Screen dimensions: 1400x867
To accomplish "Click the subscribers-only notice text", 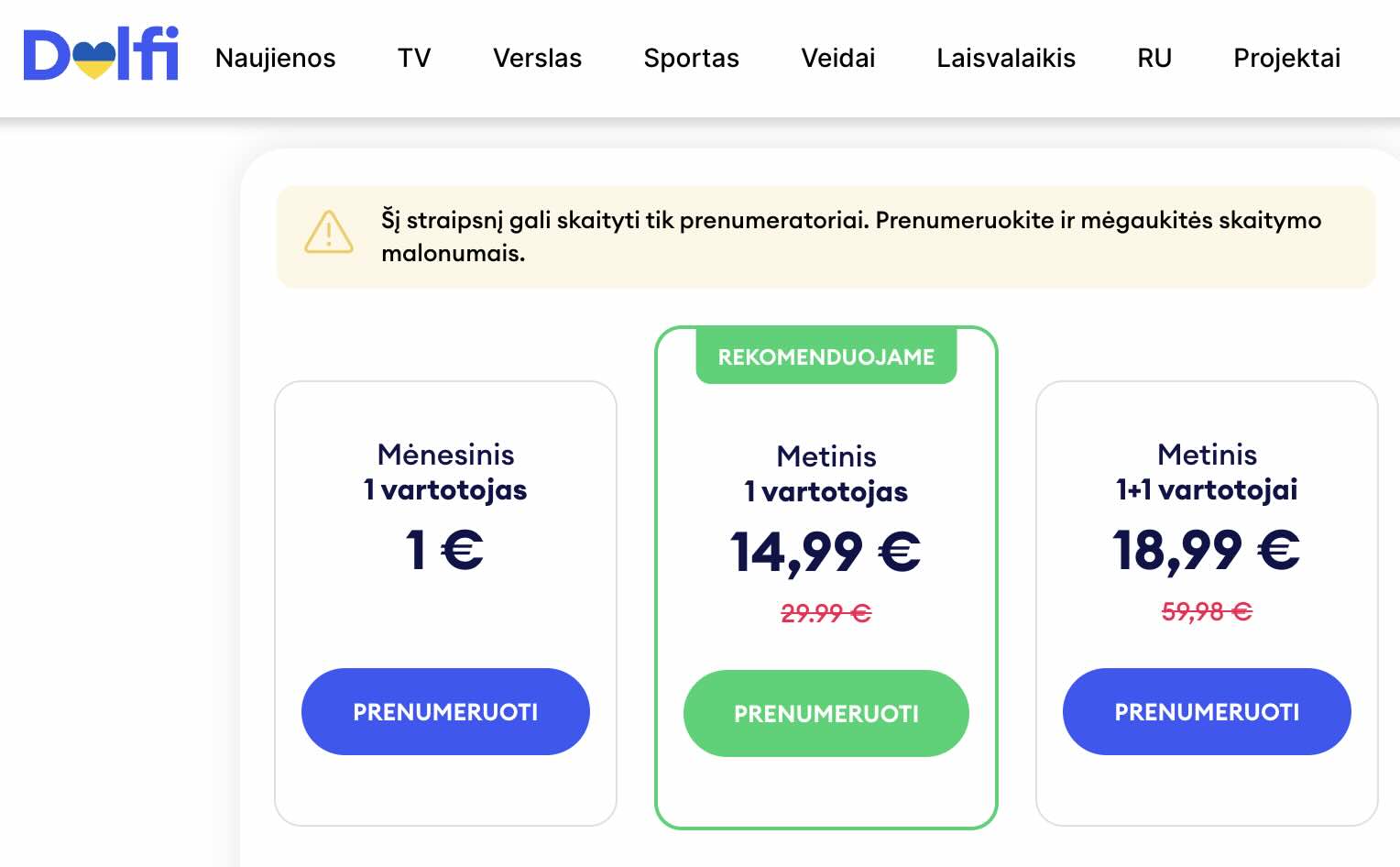I will tap(850, 236).
